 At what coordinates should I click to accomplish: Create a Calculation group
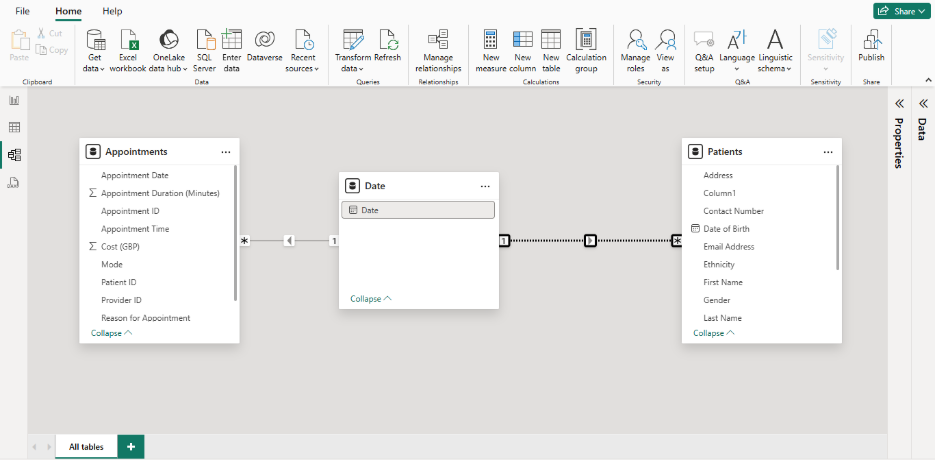coord(586,51)
